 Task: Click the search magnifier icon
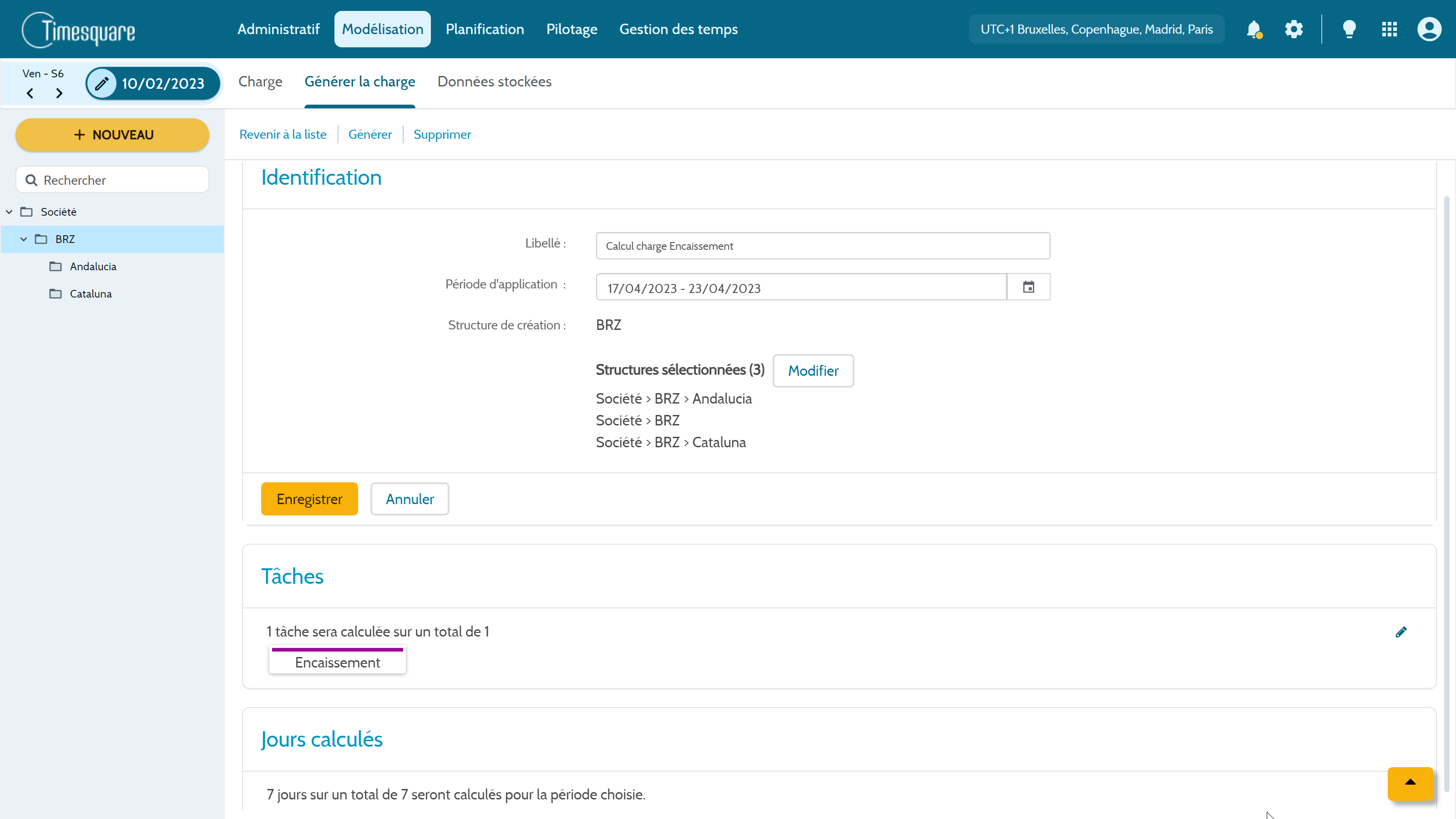[x=32, y=180]
